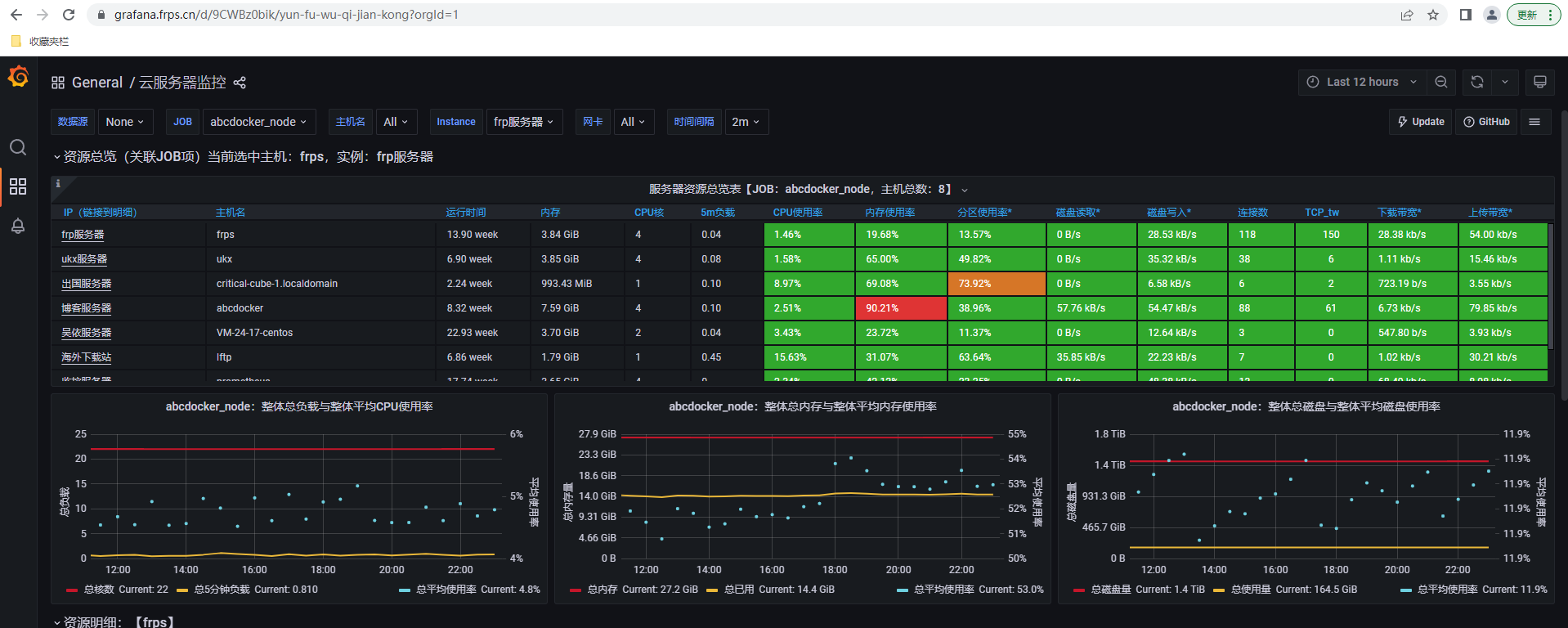The width and height of the screenshot is (1568, 628).
Task: Click the GitHub link button
Action: click(1486, 122)
